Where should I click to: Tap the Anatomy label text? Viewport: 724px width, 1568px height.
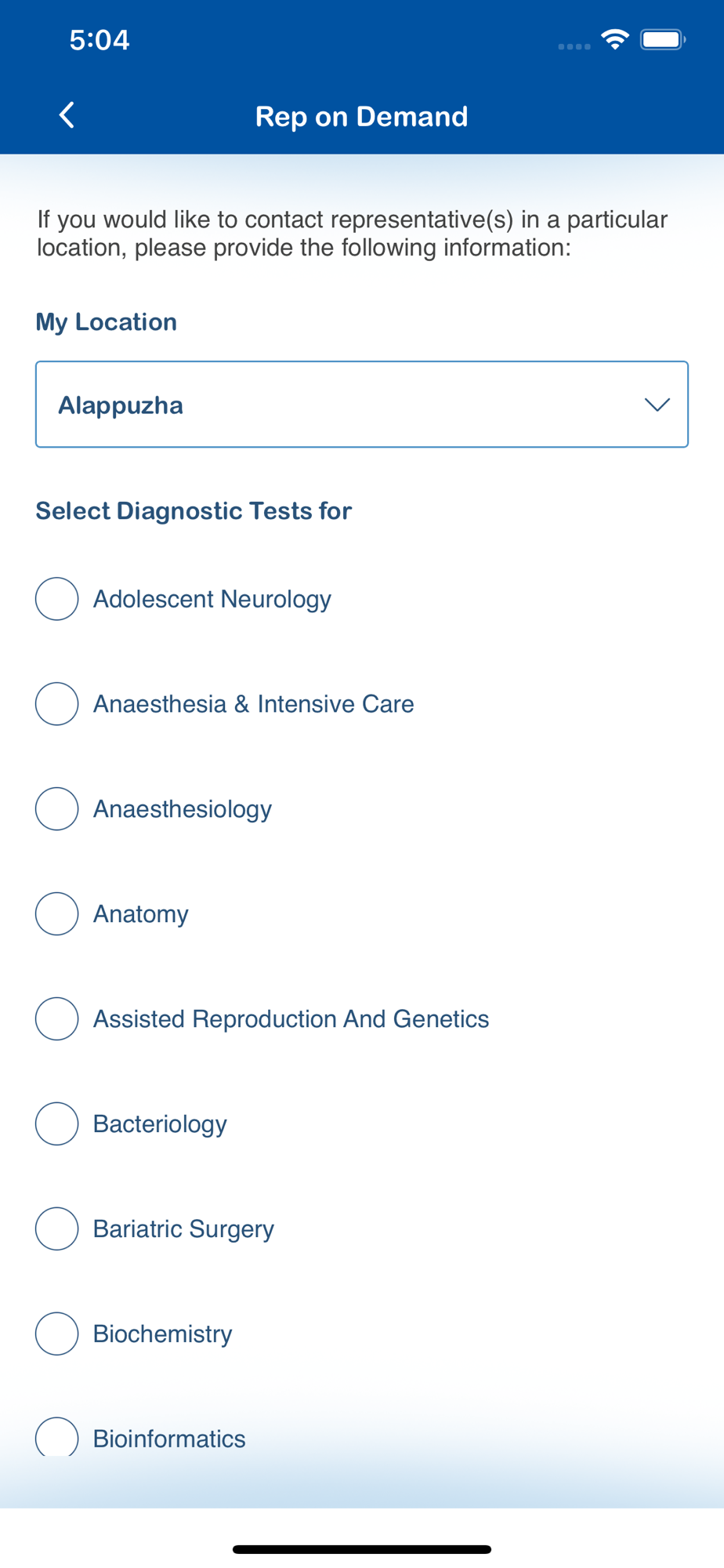point(141,914)
